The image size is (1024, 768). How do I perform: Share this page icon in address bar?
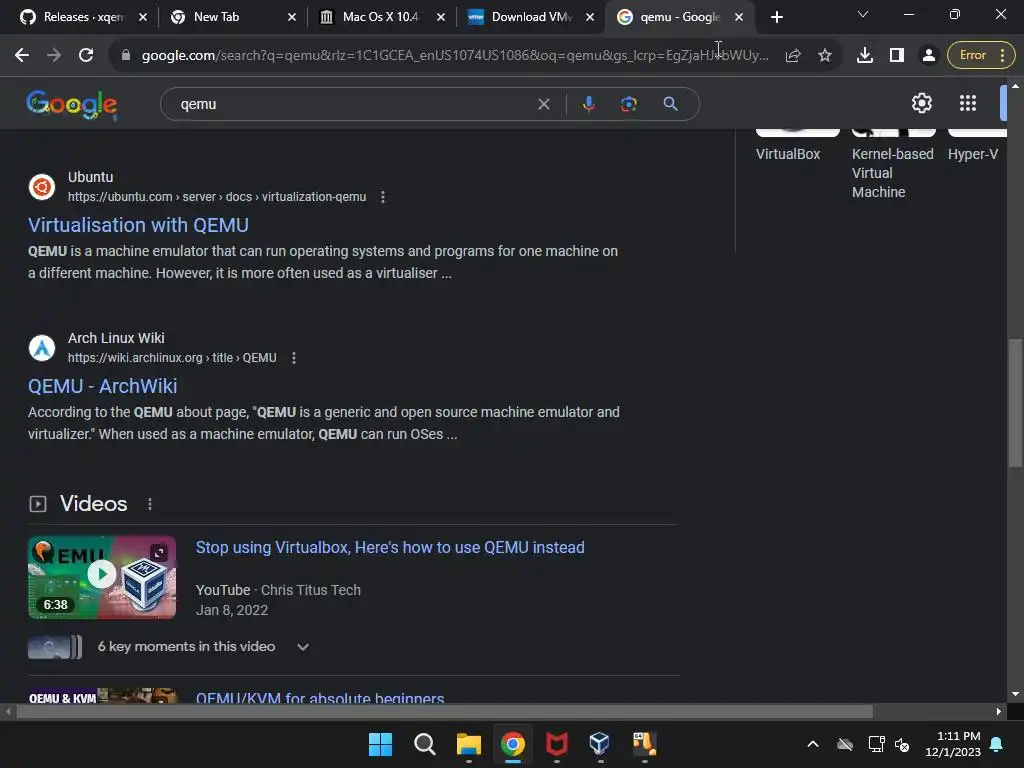(x=793, y=56)
